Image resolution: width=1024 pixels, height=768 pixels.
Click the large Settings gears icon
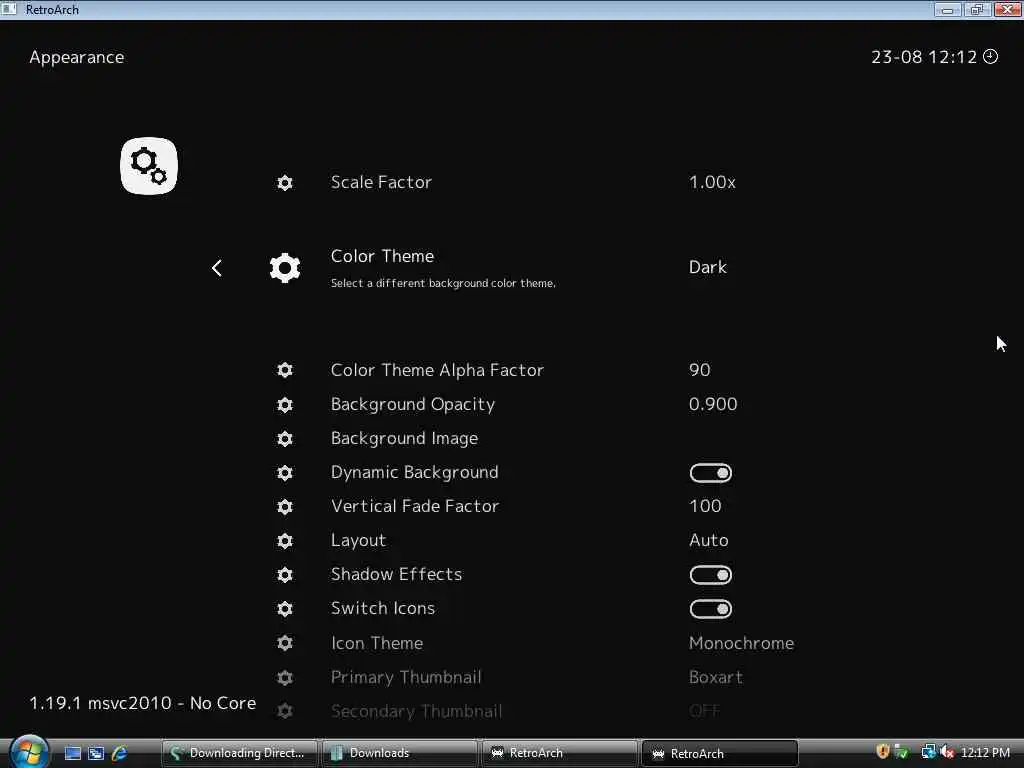[x=149, y=166]
